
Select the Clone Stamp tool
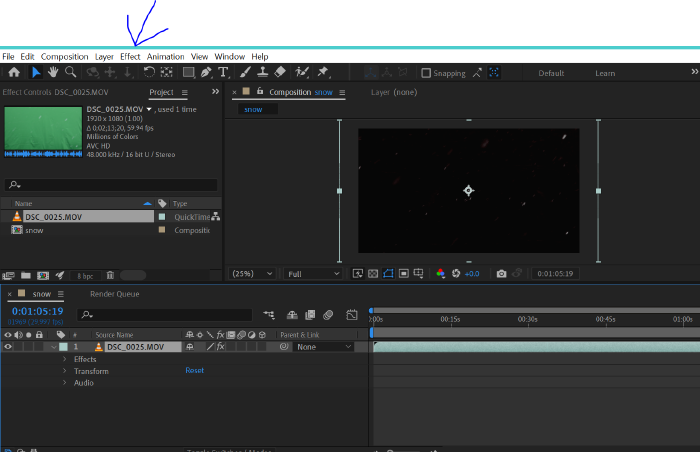[262, 72]
